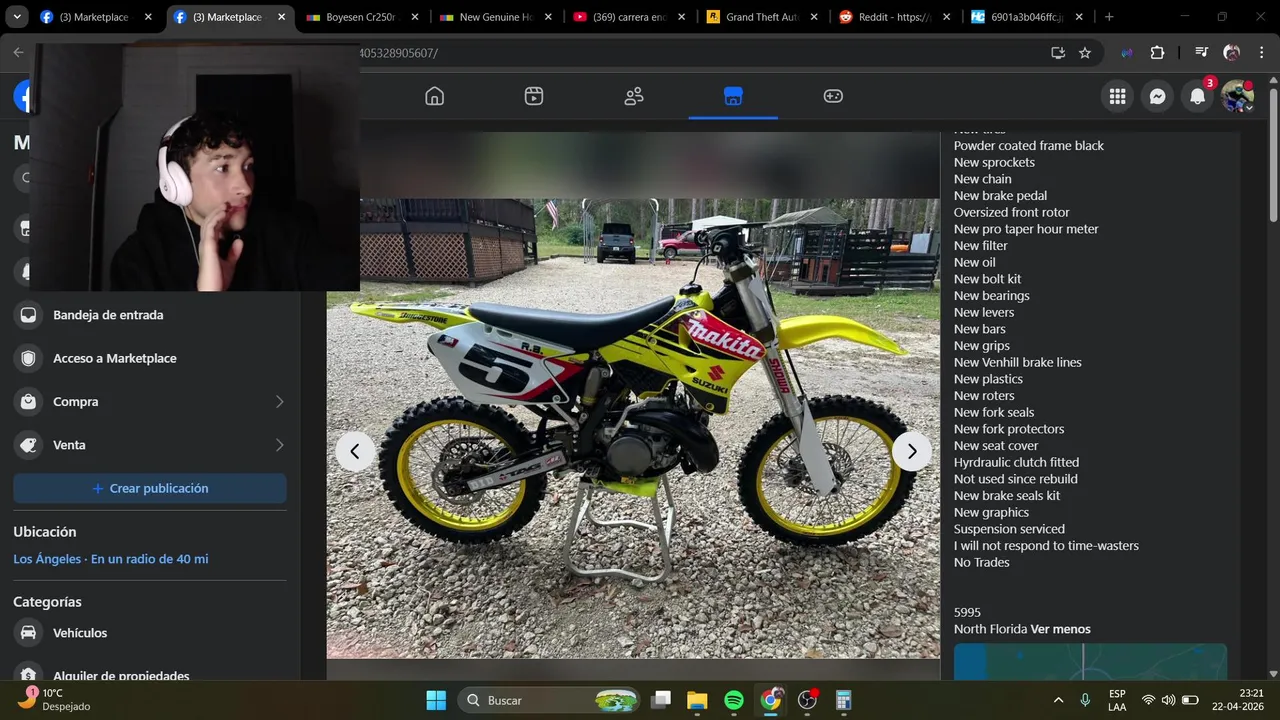Close the Boyesen Cr250r tab
This screenshot has height=720, width=1280.
pos(415,17)
